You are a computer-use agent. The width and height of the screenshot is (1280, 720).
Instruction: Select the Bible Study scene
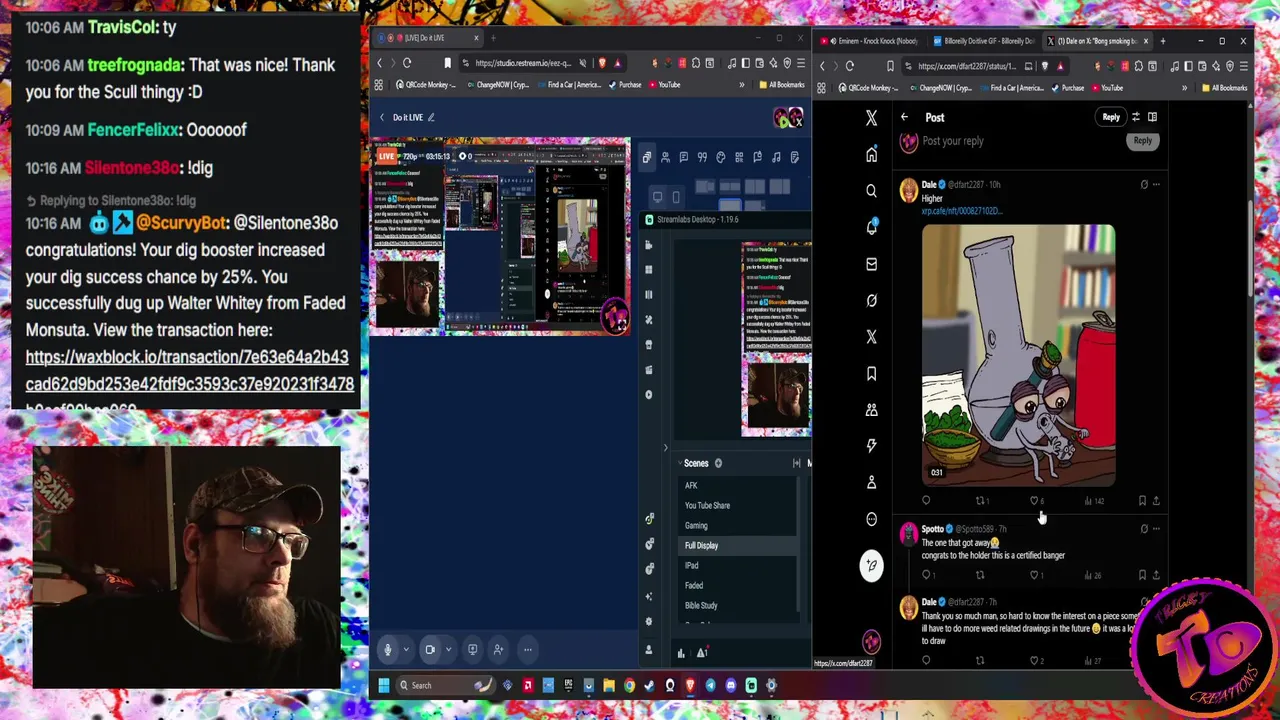coord(701,605)
